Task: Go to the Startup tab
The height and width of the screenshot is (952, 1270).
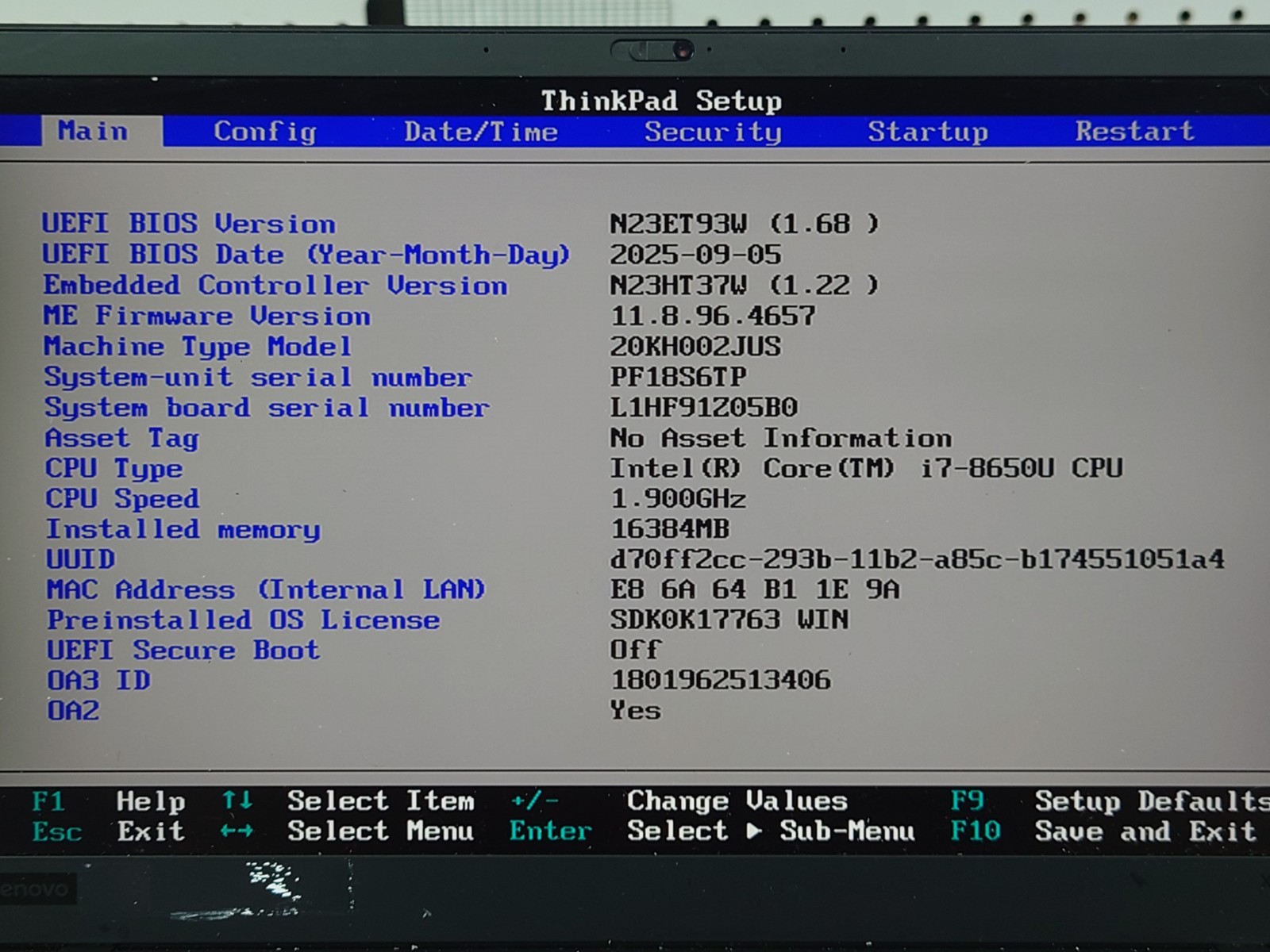Action: [928, 132]
